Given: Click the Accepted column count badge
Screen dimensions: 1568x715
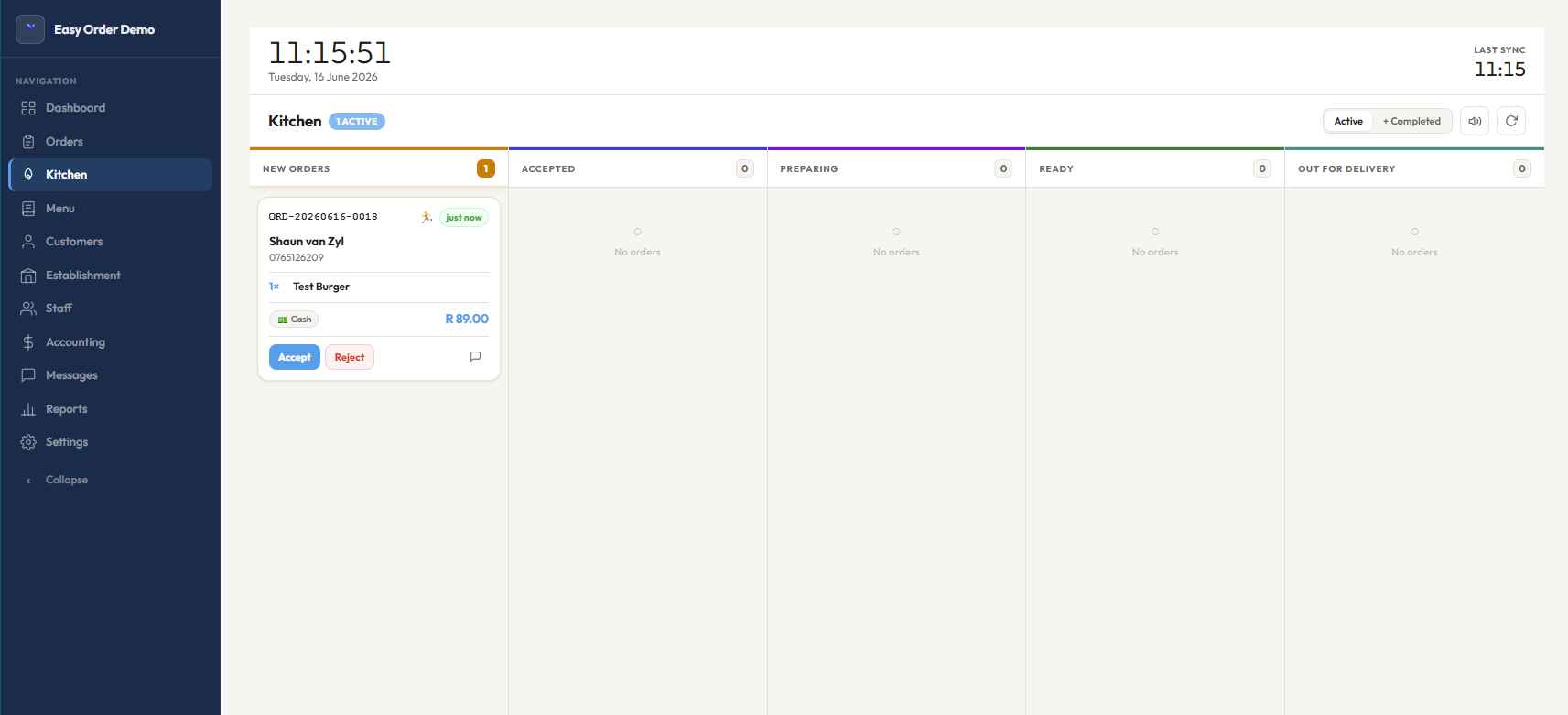Looking at the screenshot, I should tap(745, 168).
